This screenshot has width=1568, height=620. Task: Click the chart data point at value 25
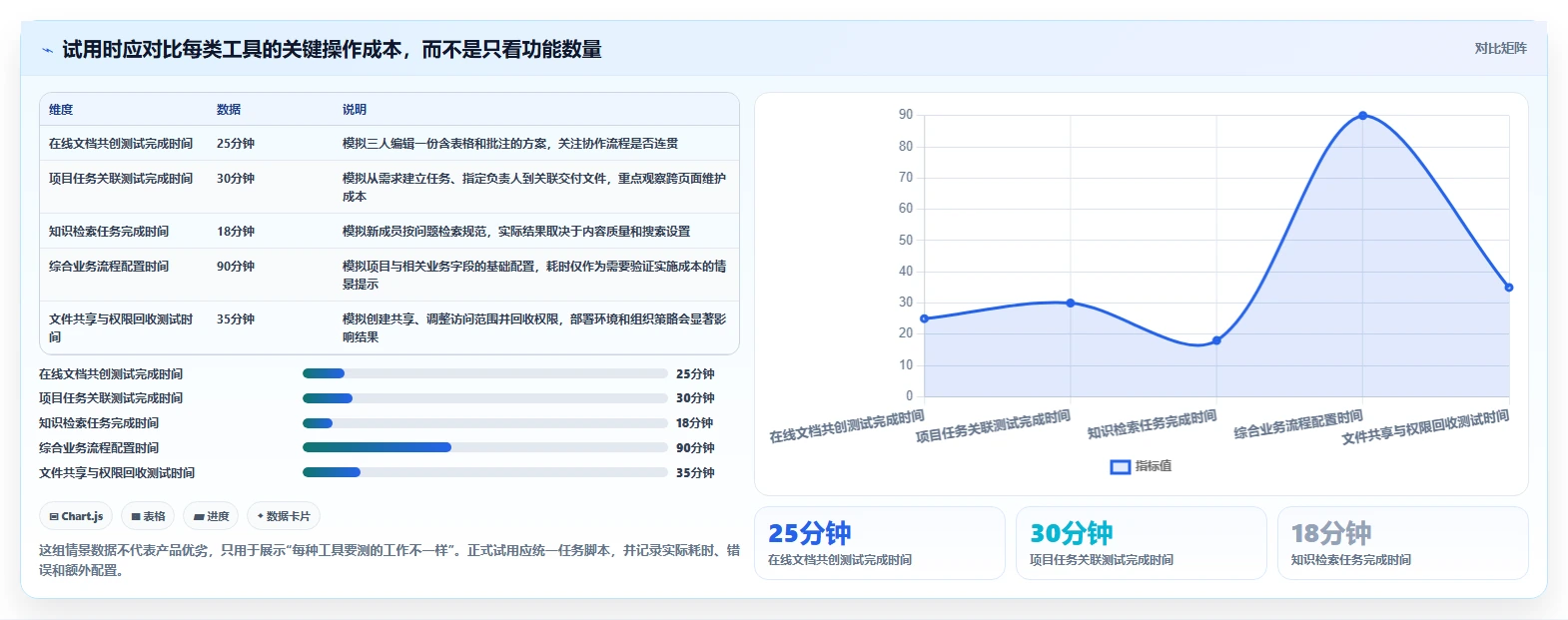click(x=924, y=318)
